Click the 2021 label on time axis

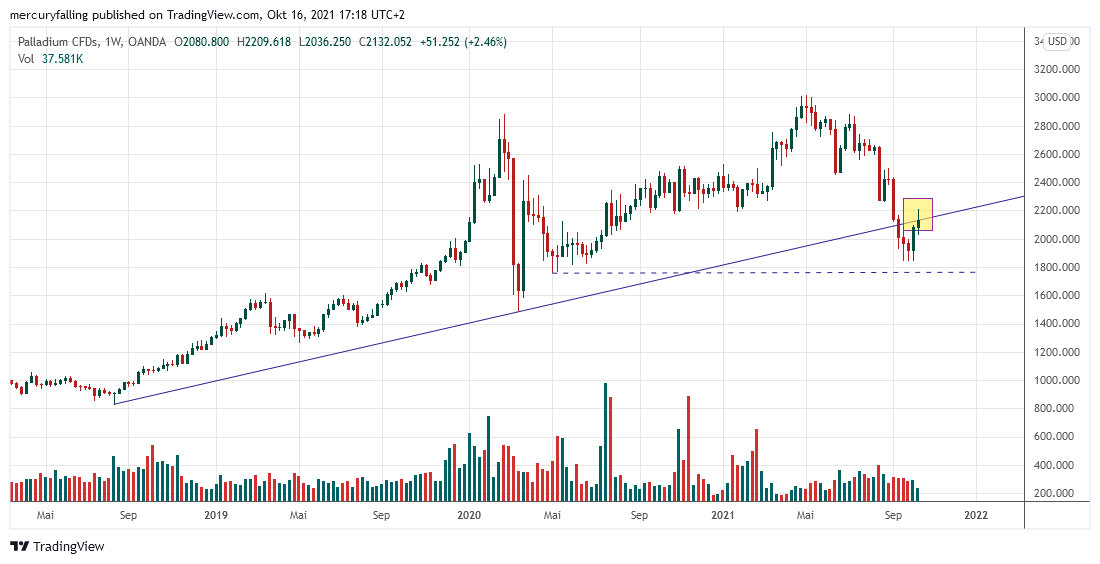coord(723,516)
